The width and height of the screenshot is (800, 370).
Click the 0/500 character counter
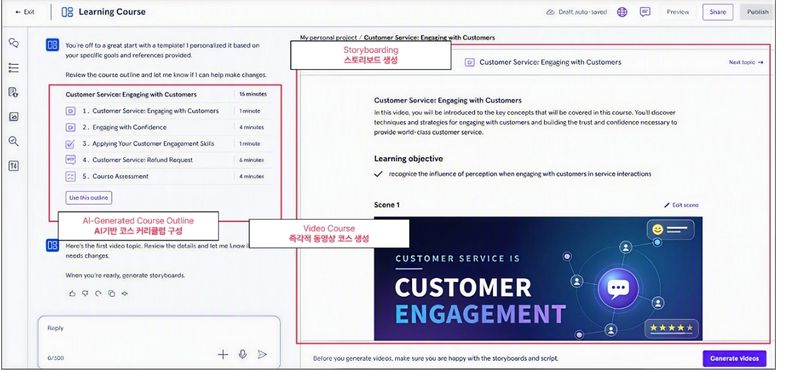(x=56, y=358)
